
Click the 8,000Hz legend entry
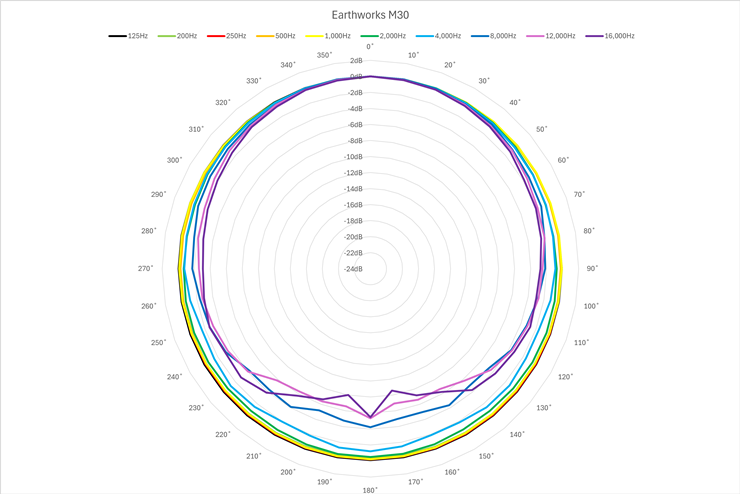tap(494, 36)
